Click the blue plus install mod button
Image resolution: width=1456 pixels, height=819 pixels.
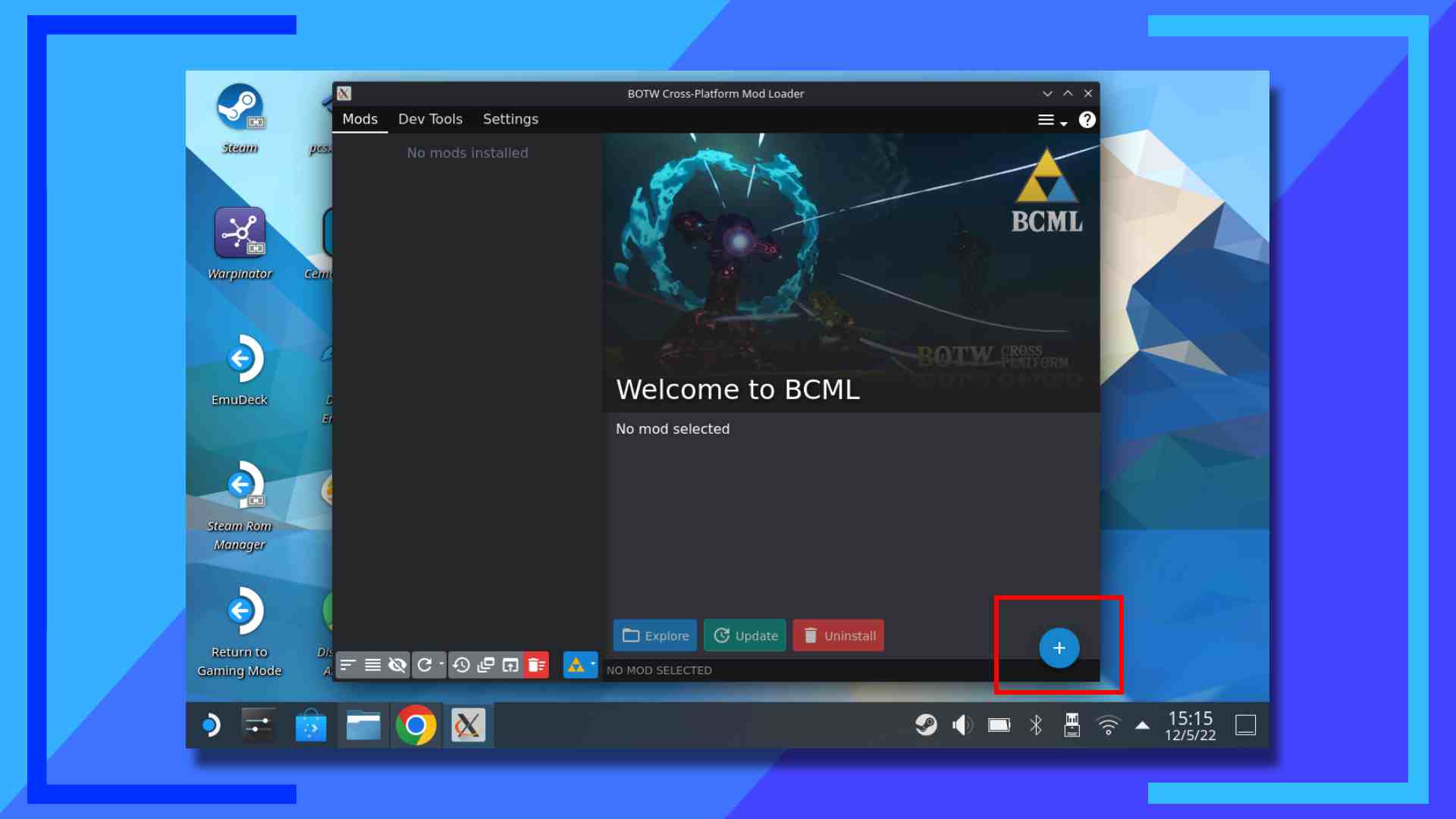pos(1059,648)
